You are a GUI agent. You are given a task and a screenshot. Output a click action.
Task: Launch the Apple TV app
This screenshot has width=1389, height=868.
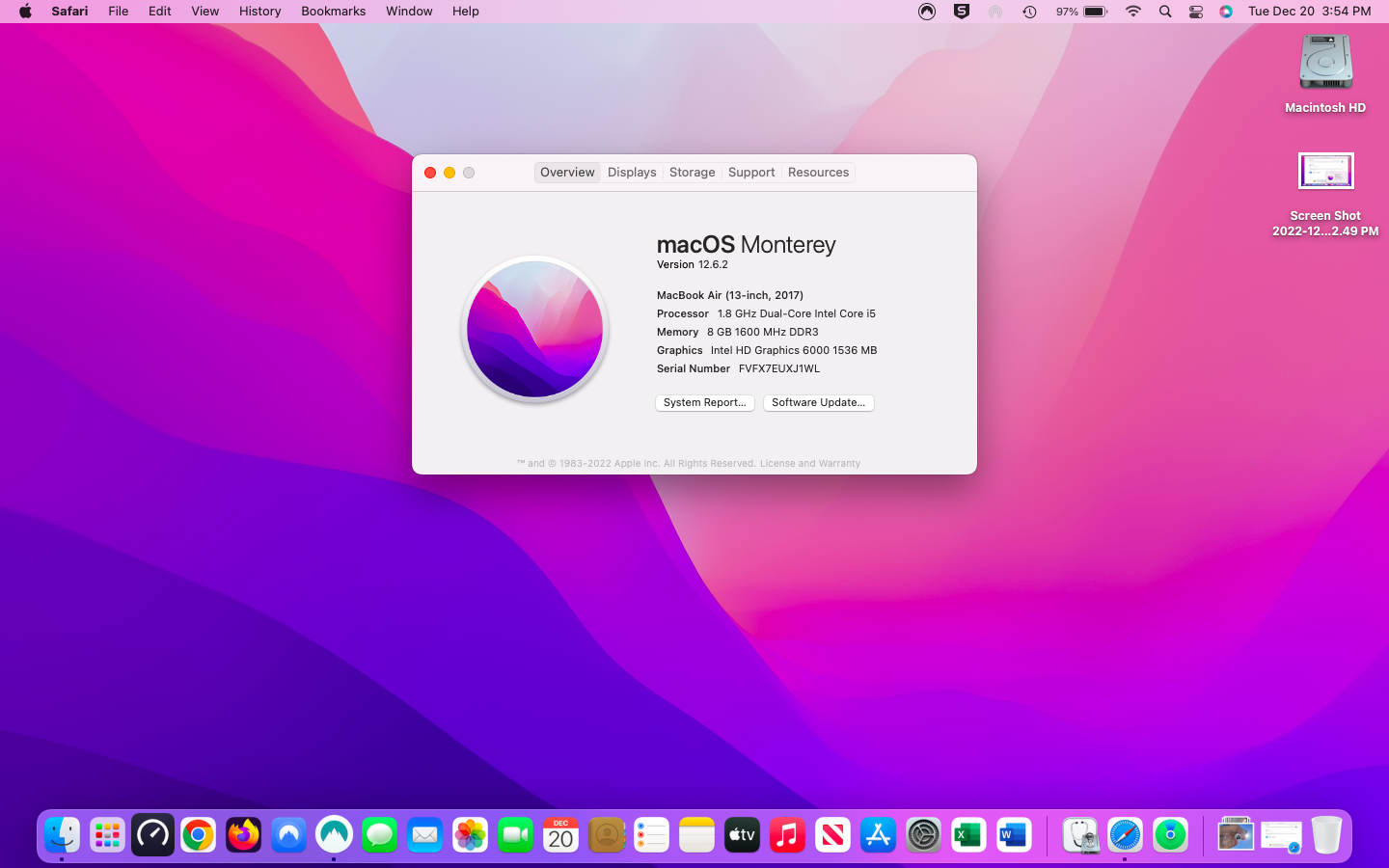[x=742, y=835]
